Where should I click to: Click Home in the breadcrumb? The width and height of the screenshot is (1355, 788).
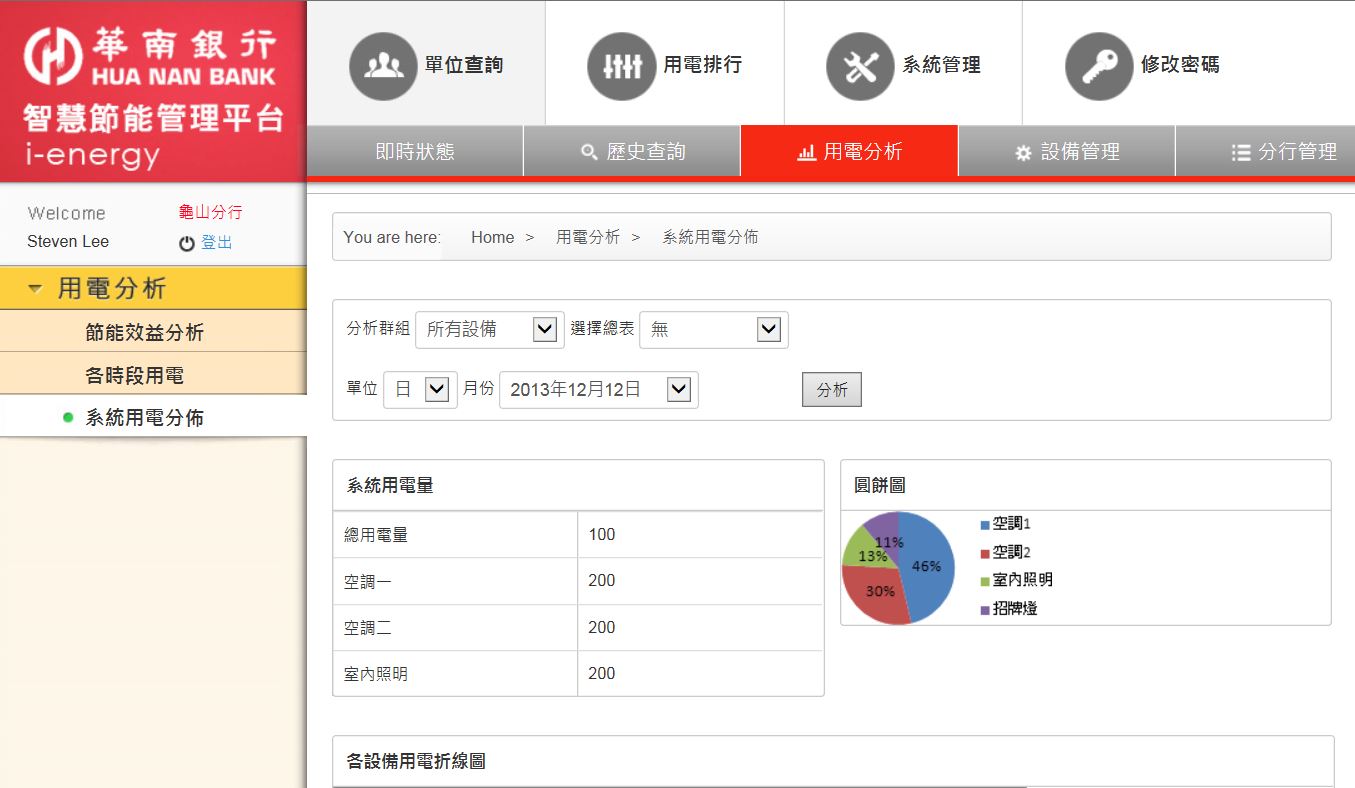point(493,237)
